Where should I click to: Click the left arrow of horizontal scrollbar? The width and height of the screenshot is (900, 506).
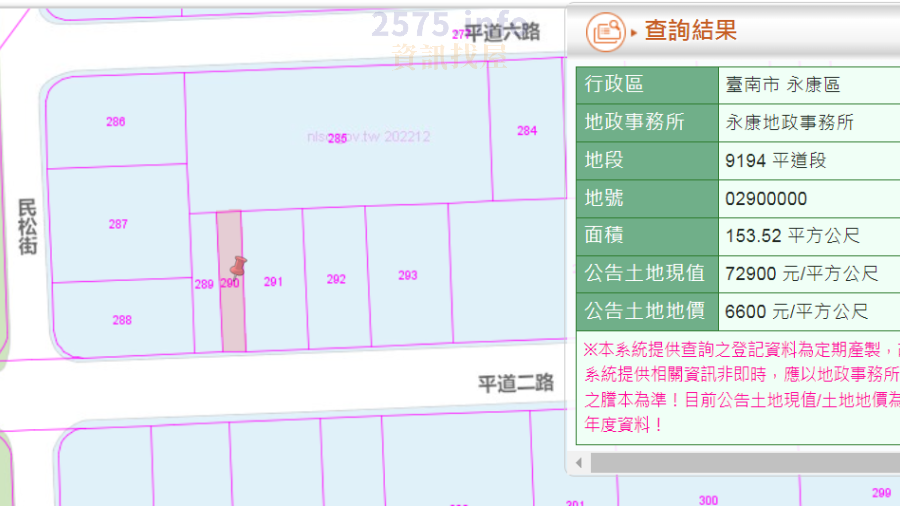(579, 462)
